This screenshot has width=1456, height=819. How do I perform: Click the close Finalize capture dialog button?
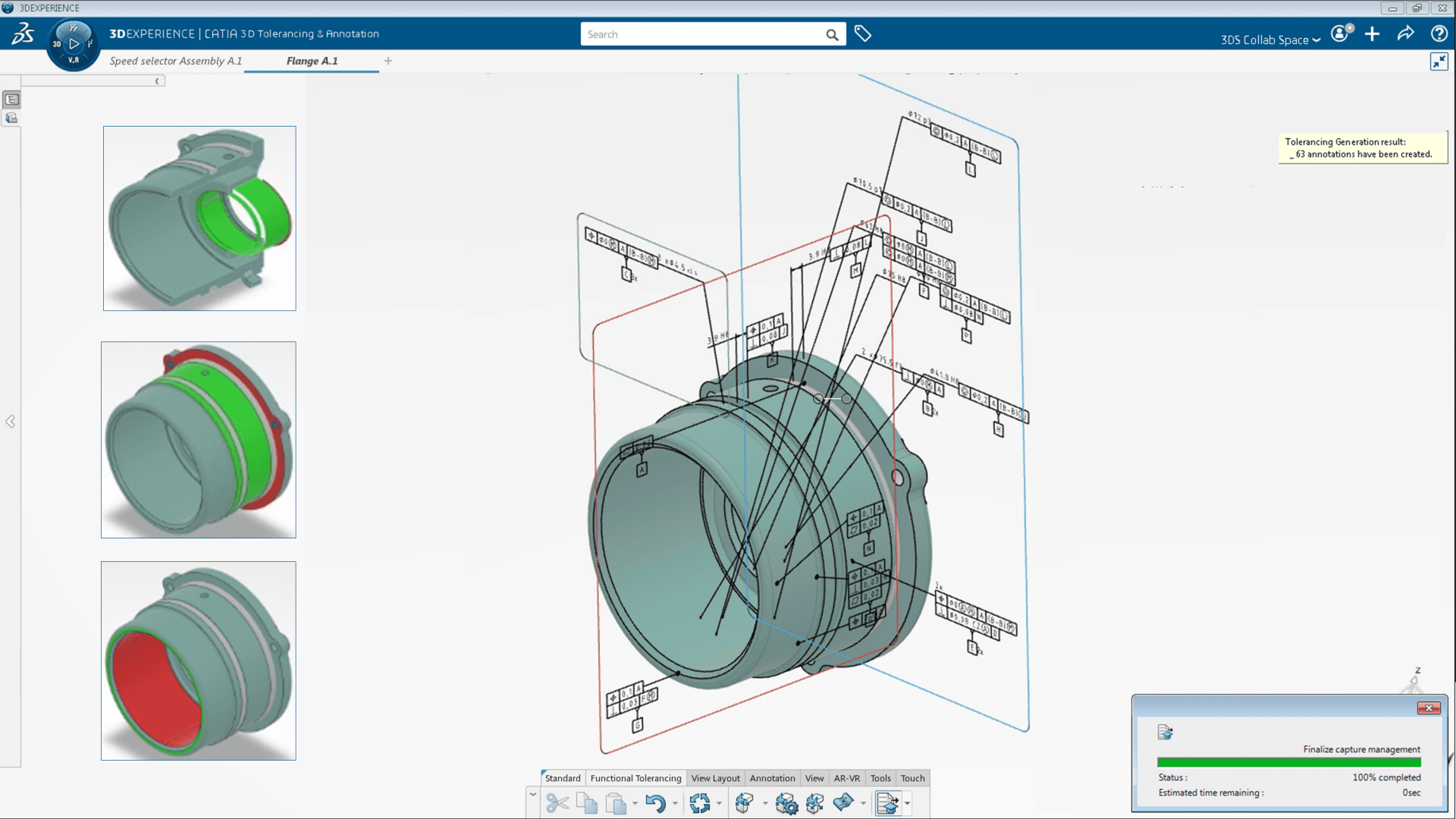(1429, 708)
